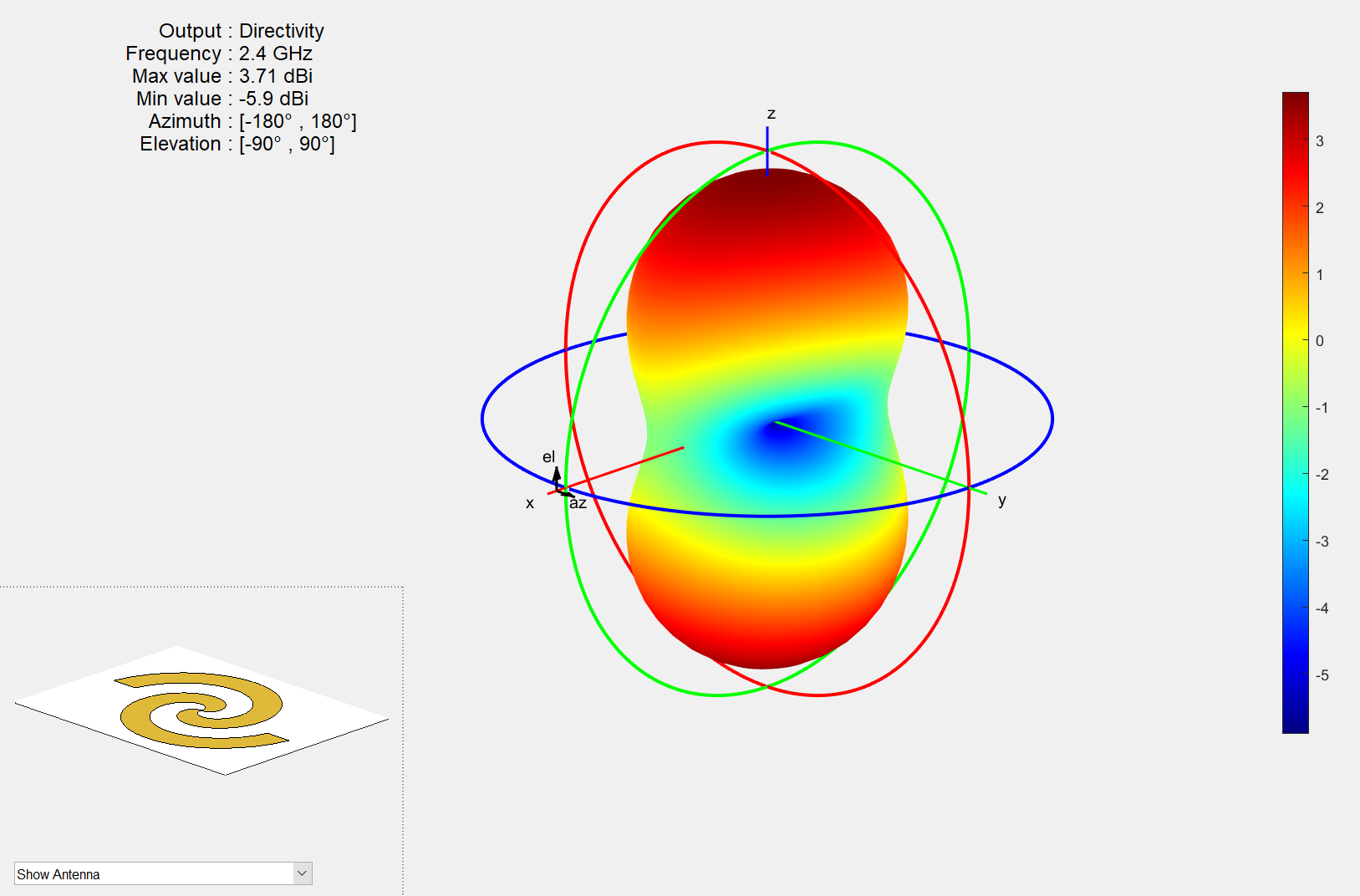
Task: Click the colorbar tick label -1
Action: click(1322, 408)
